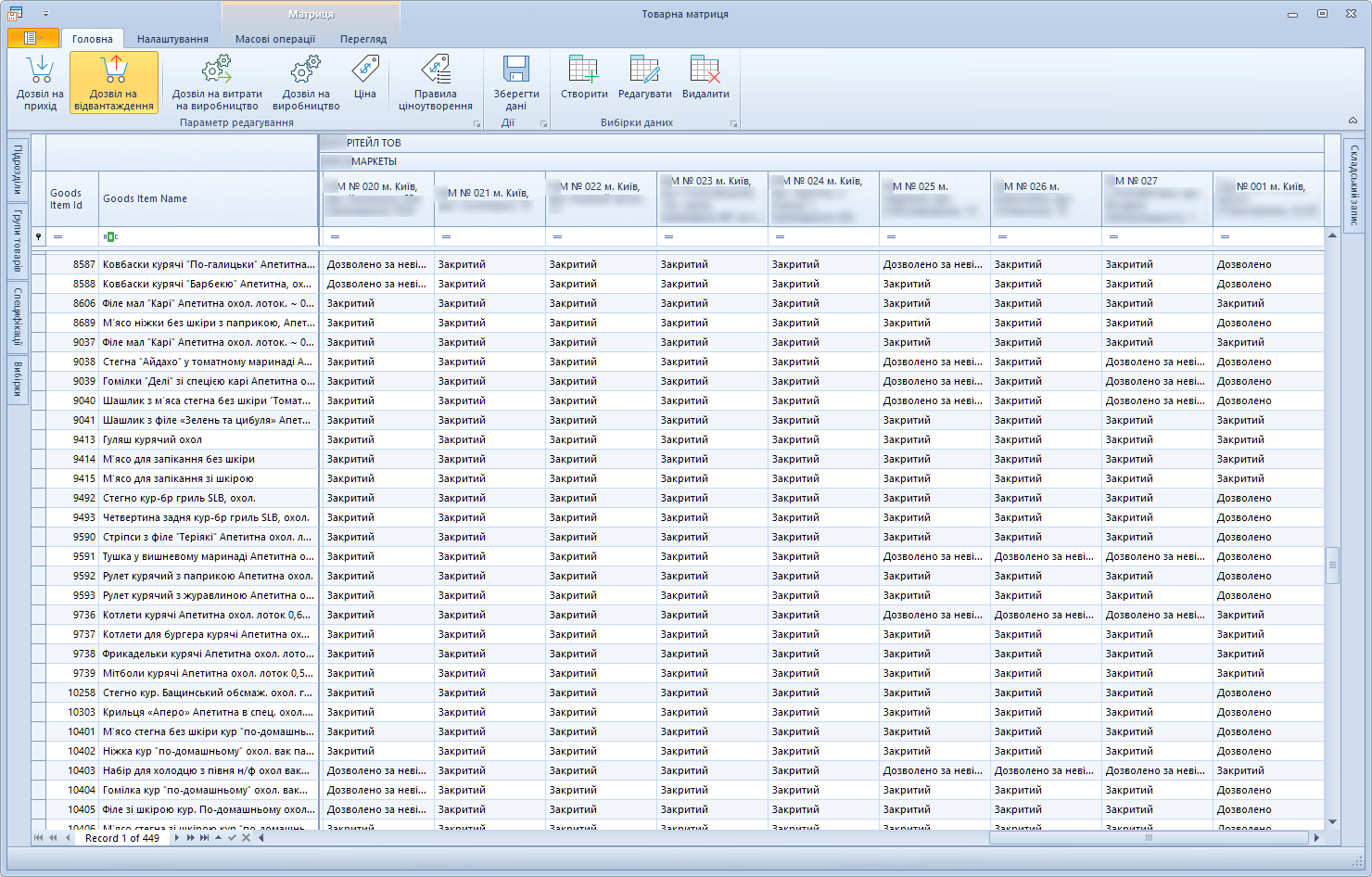1372x877 pixels.
Task: Delete data selection with 'Видалити'
Action: tap(705, 77)
